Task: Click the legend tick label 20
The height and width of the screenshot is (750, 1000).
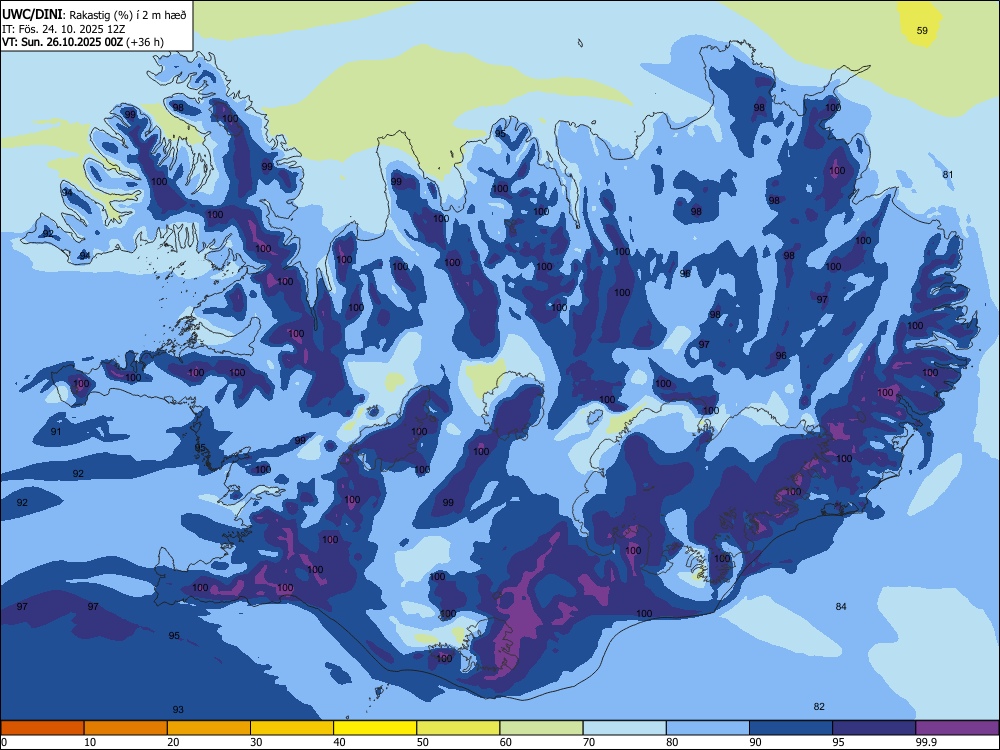Action: (173, 742)
